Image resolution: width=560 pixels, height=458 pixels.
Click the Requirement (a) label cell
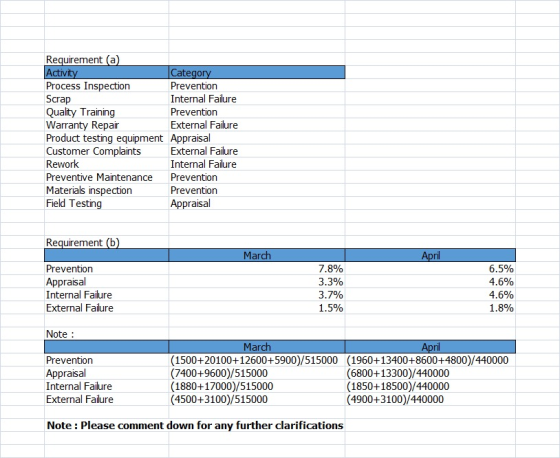coord(106,59)
